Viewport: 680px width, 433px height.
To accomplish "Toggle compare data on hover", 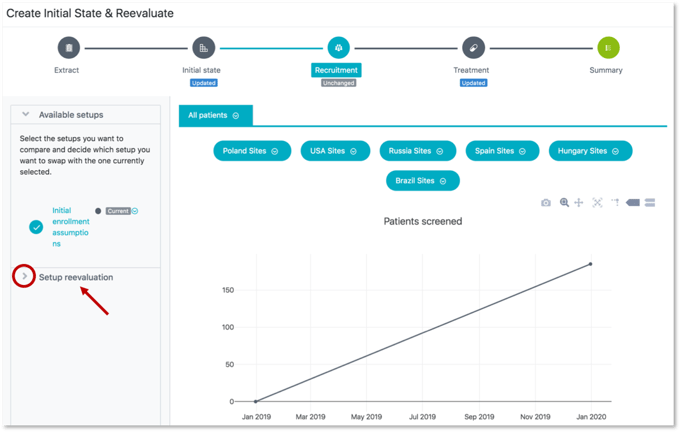I will 649,203.
